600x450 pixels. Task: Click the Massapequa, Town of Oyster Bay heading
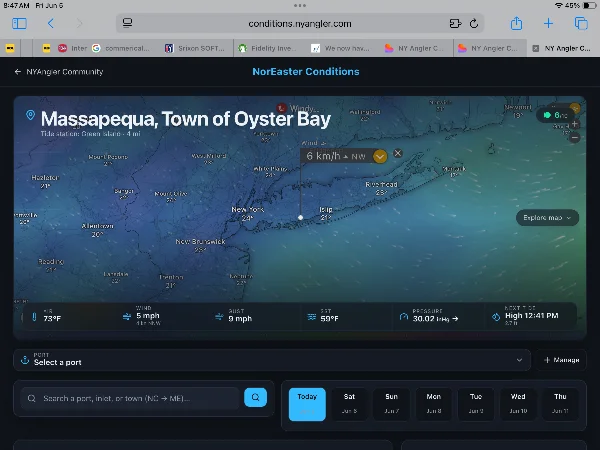[186, 119]
